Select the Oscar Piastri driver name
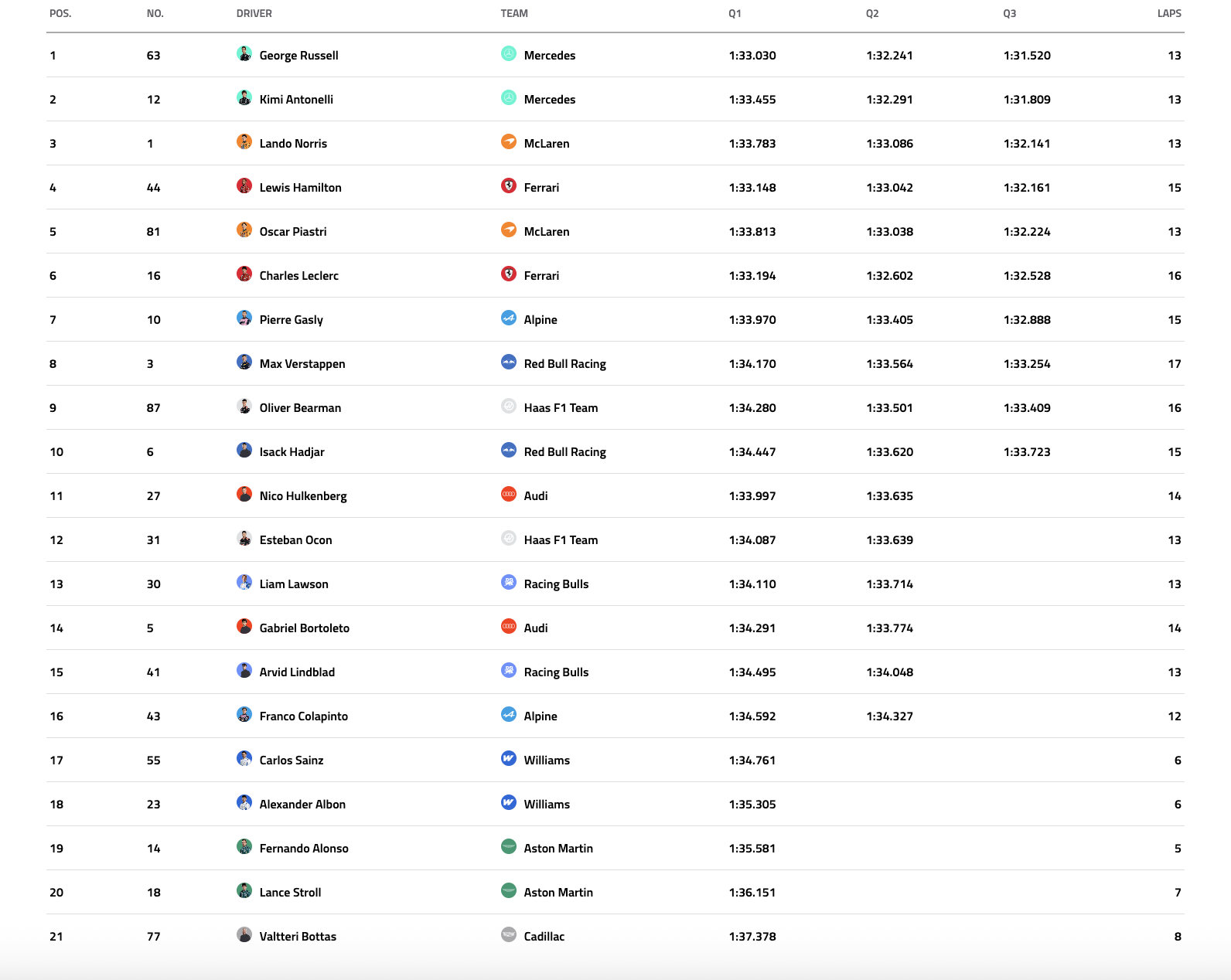 pyautogui.click(x=292, y=232)
